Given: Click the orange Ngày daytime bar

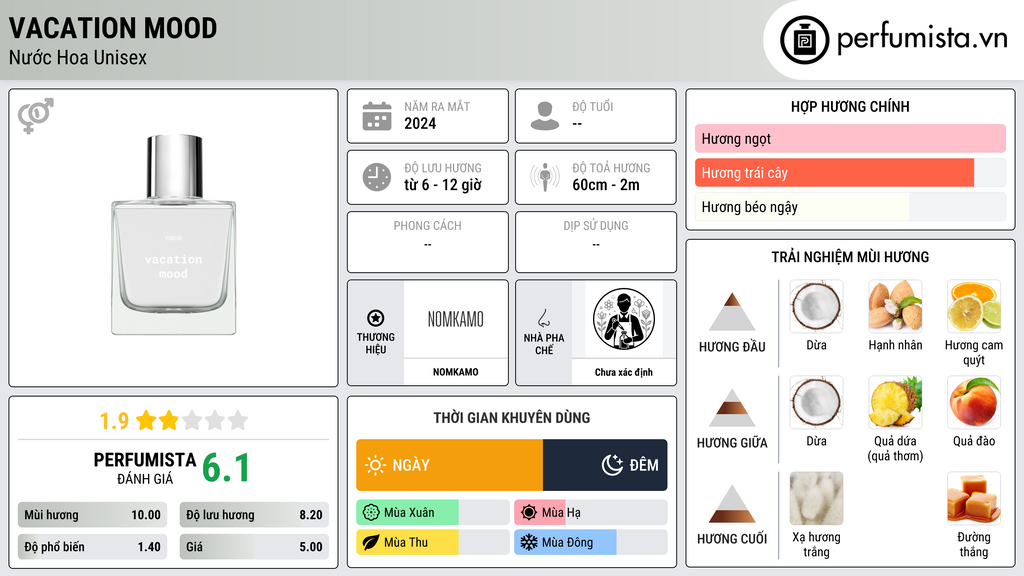Looking at the screenshot, I should pos(449,465).
